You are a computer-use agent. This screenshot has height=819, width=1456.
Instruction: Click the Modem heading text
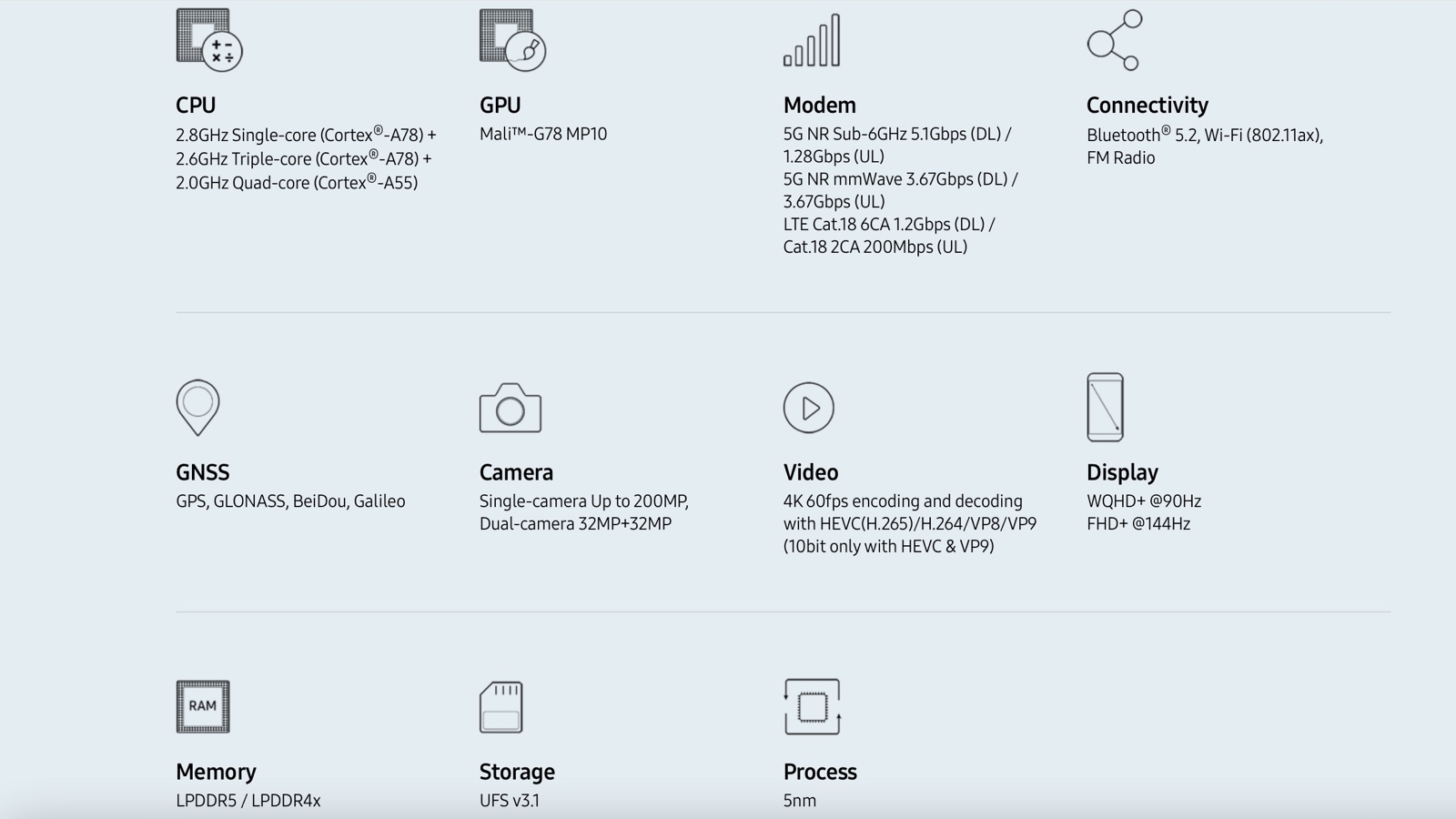click(819, 106)
